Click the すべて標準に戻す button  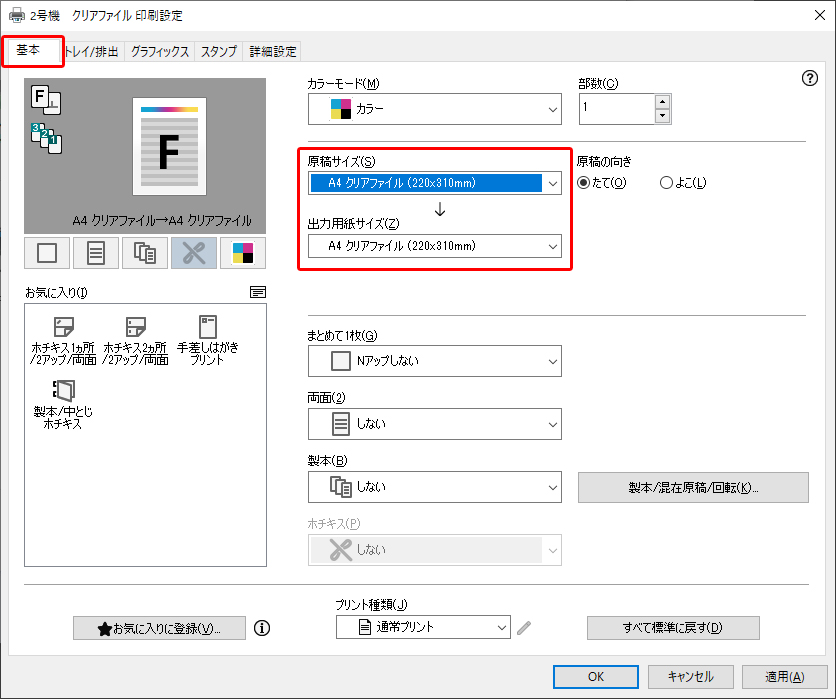673,628
